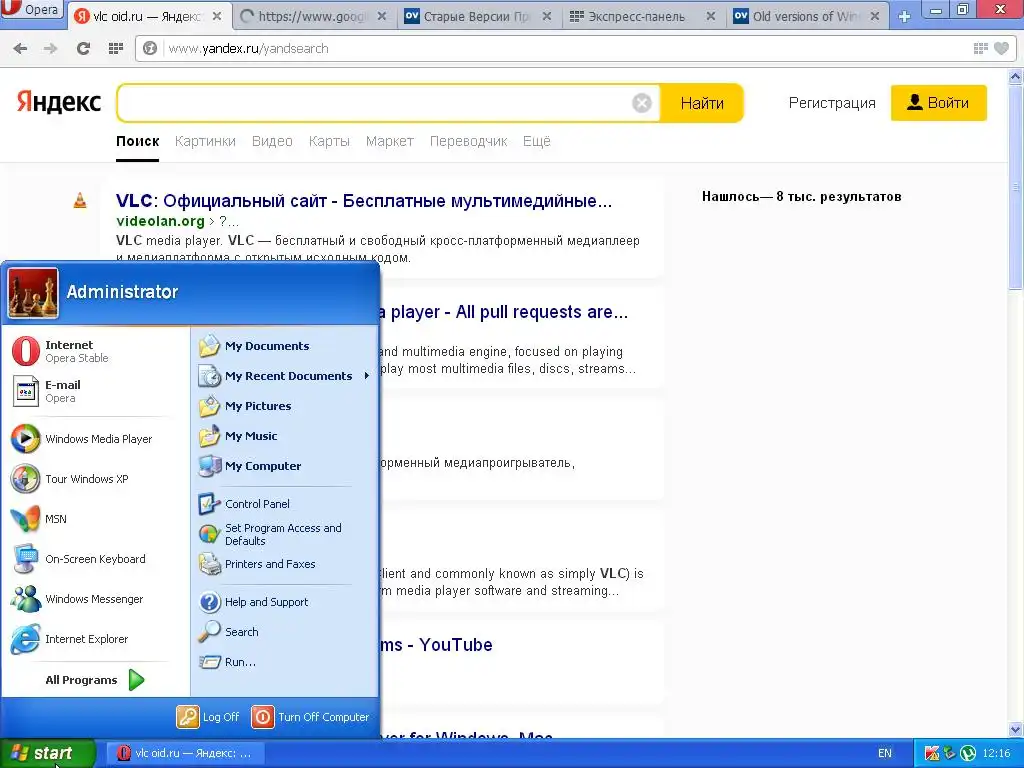Open E-mail Opera in Start menu

pos(97,391)
